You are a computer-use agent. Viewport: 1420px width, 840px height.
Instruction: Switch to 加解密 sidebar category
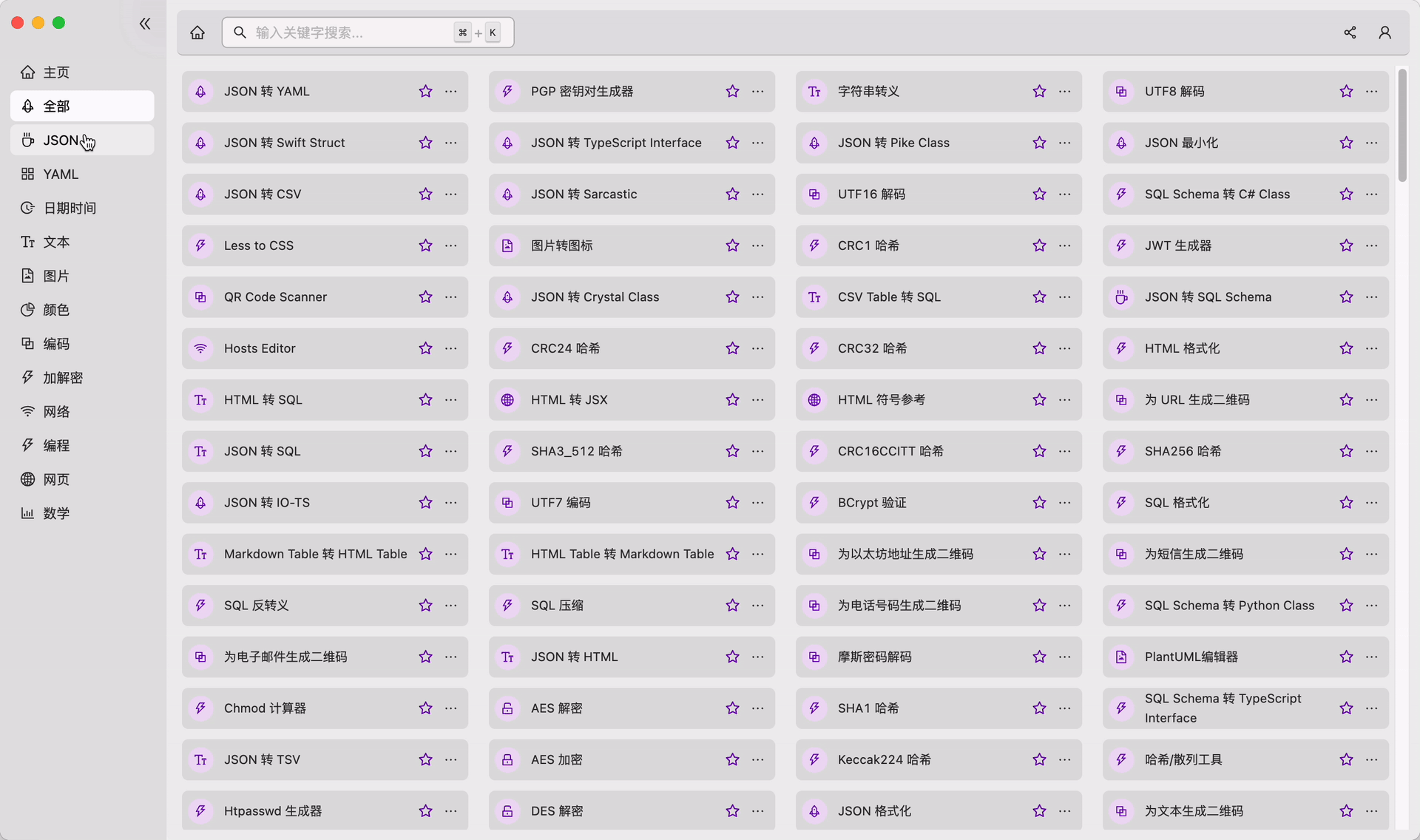click(x=63, y=378)
